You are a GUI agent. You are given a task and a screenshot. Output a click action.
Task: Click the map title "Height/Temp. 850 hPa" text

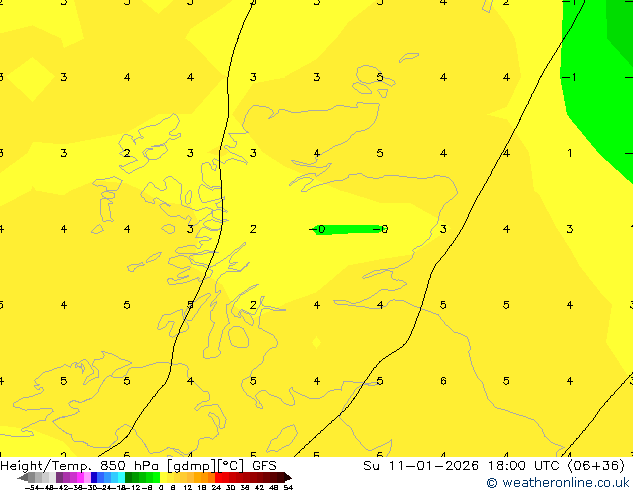coord(82,466)
